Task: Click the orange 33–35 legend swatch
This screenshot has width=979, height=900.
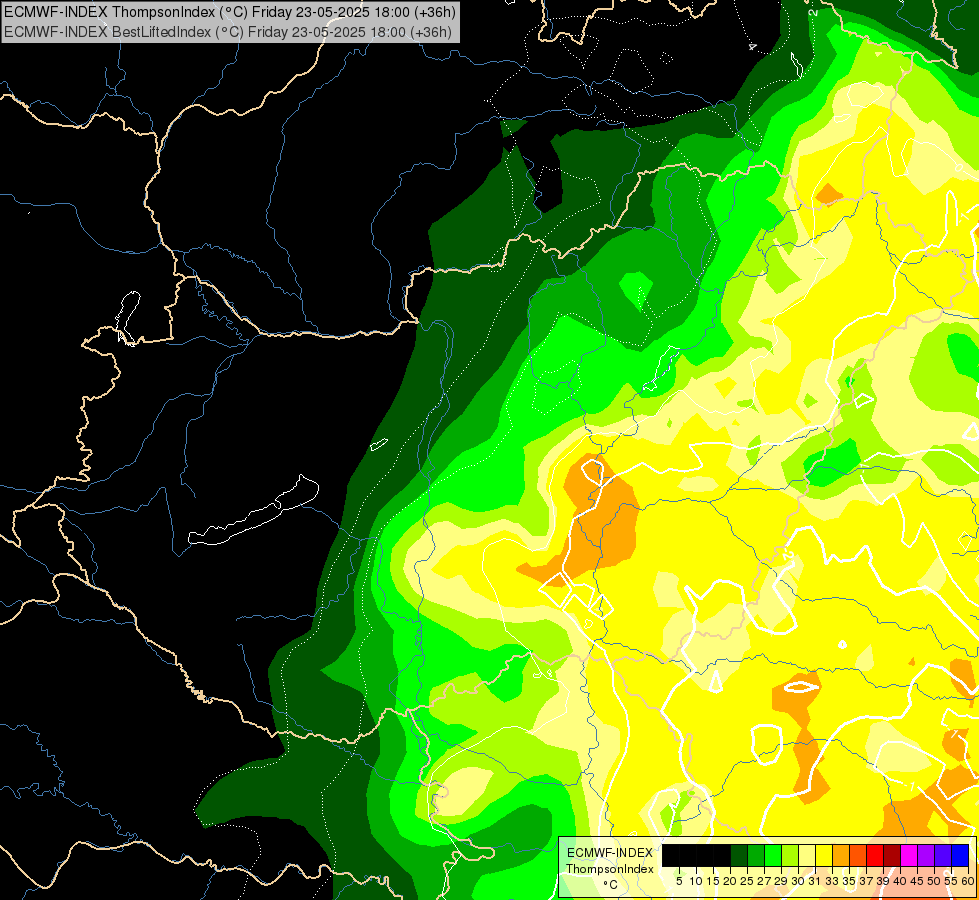Action: point(841,855)
